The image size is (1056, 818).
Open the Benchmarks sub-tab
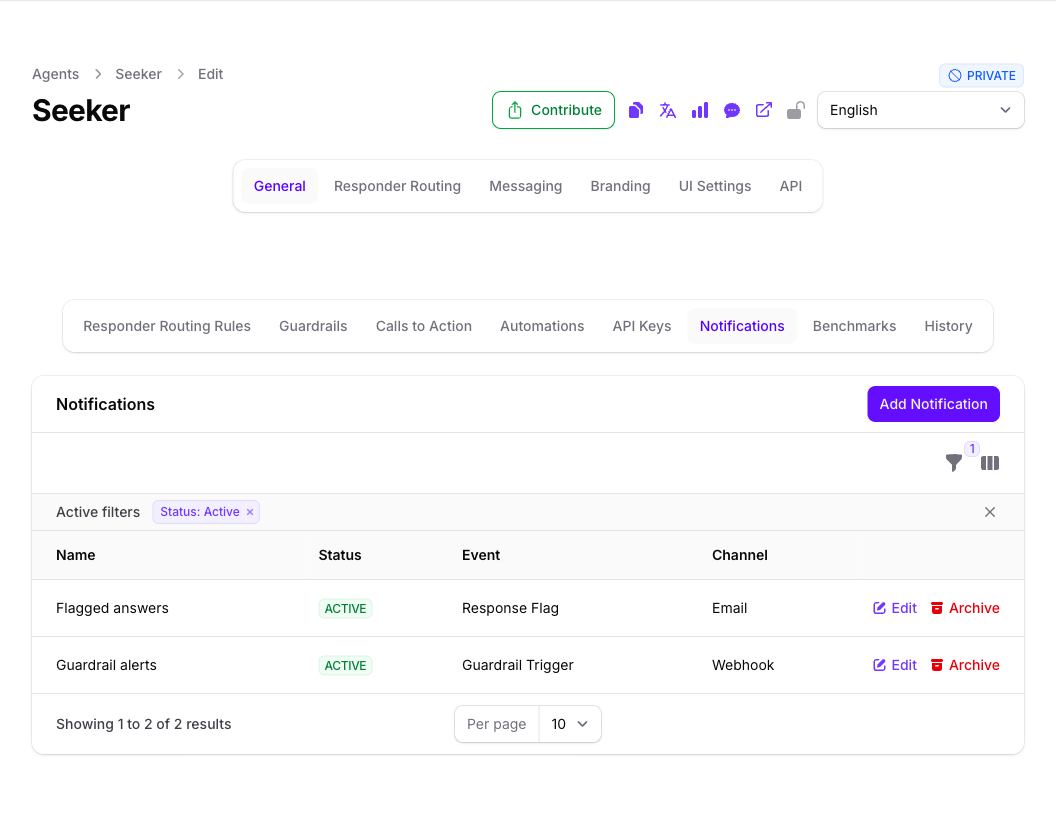point(854,326)
